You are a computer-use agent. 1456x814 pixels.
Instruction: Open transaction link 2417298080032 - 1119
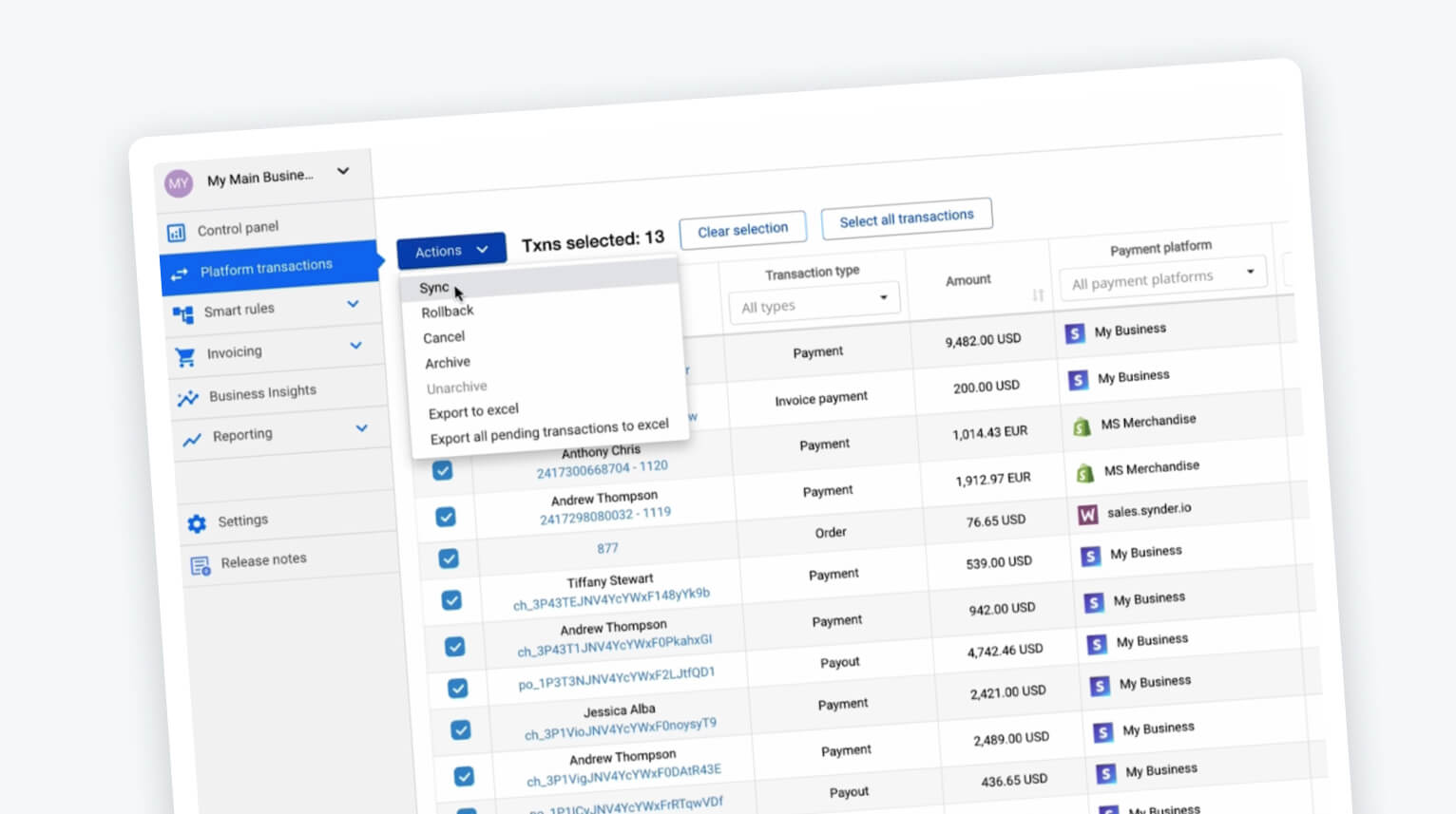coord(605,515)
